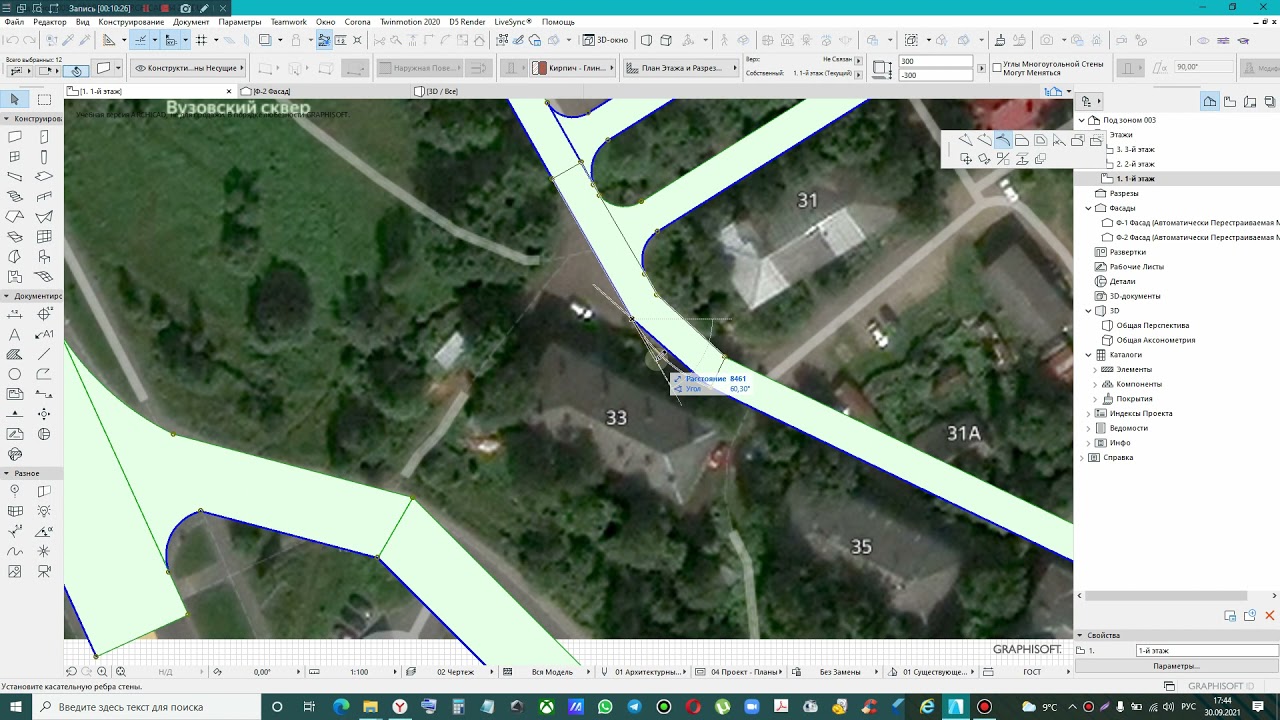Viewport: 1280px width, 720px height.
Task: Collapse the Конструирование toolbox section
Action: click(7, 119)
